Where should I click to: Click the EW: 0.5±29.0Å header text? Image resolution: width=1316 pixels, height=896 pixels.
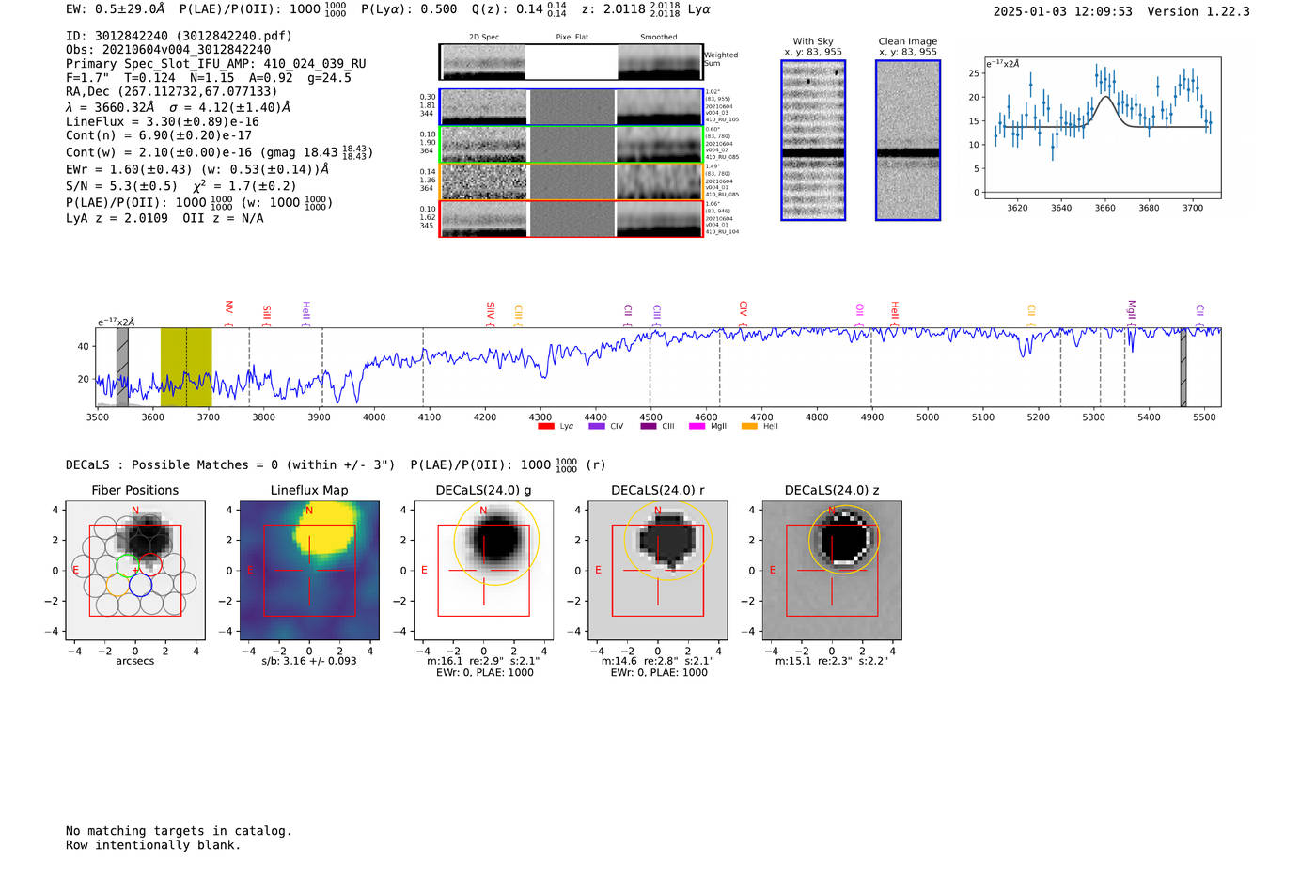point(115,9)
